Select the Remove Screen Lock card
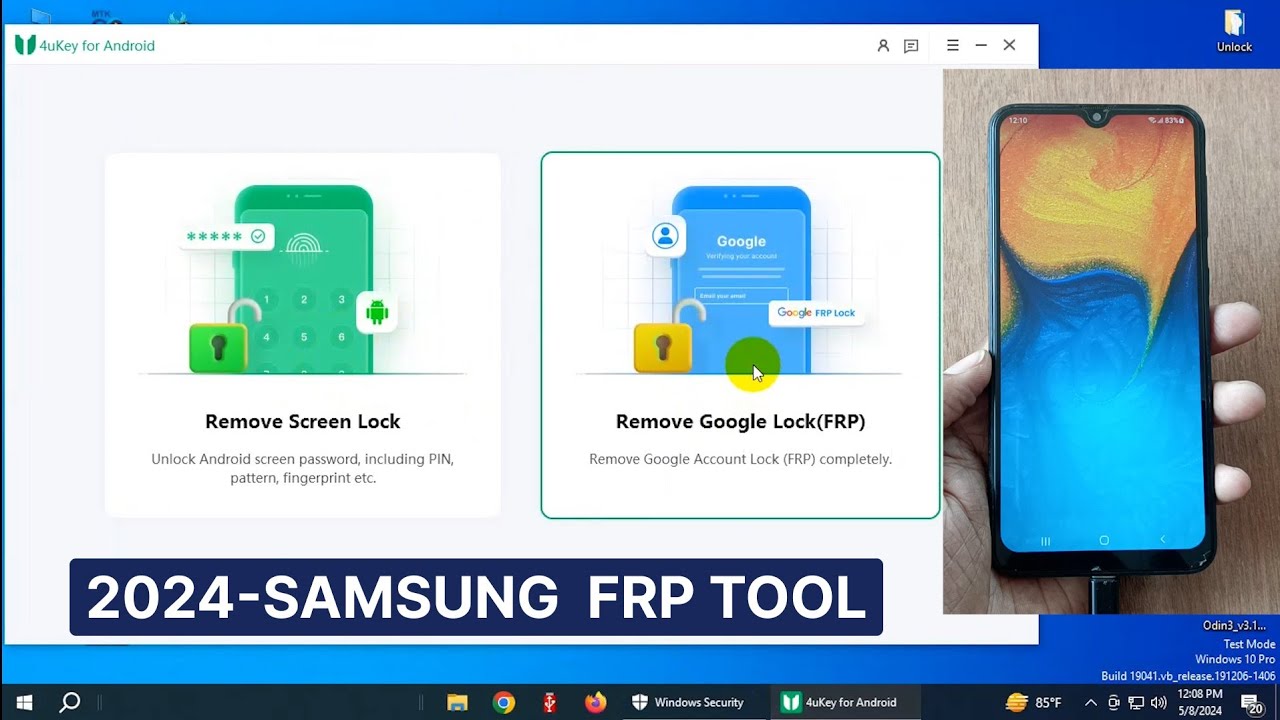Viewport: 1280px width, 720px height. point(302,335)
